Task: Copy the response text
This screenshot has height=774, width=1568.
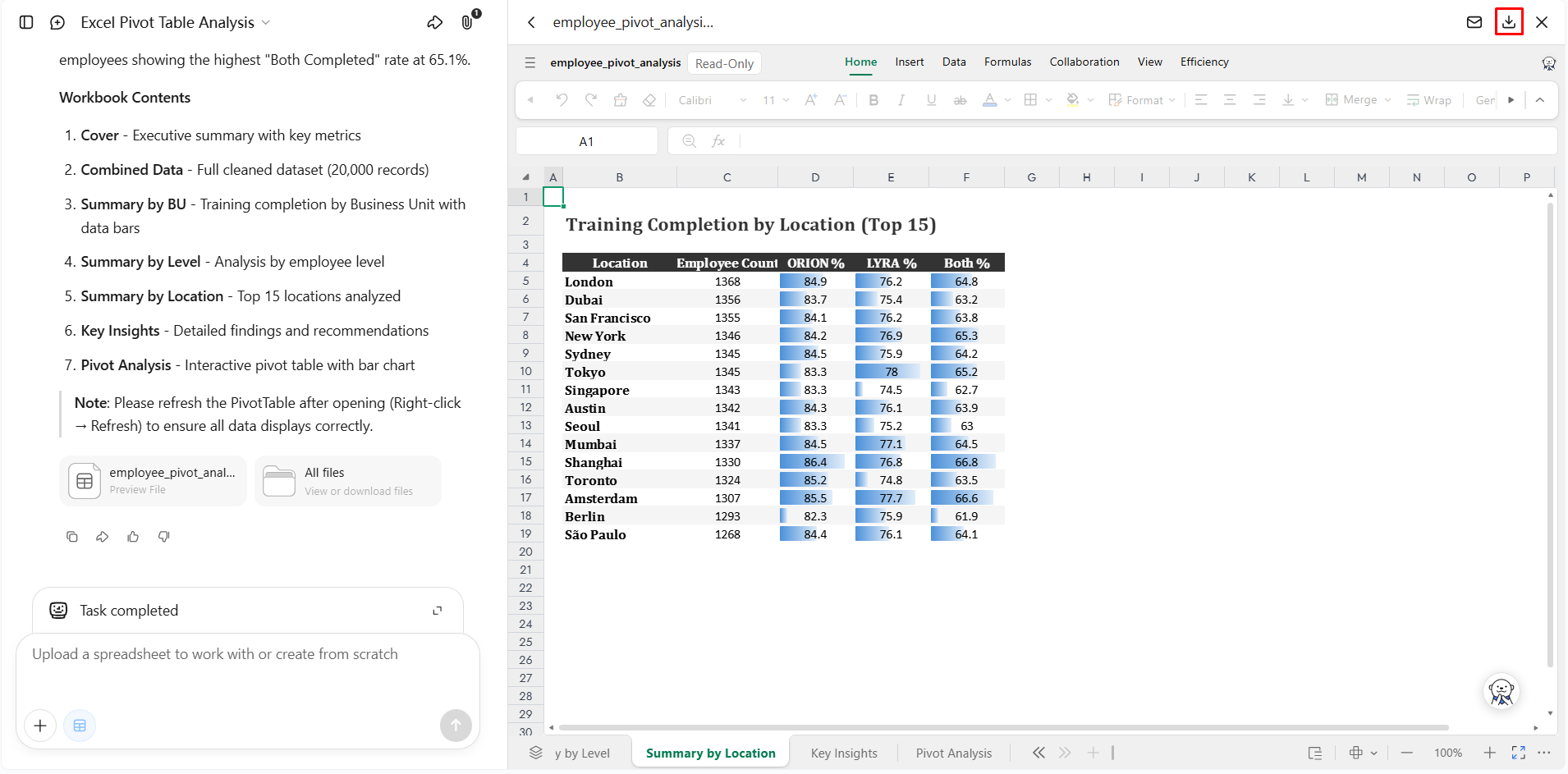Action: coord(72,537)
